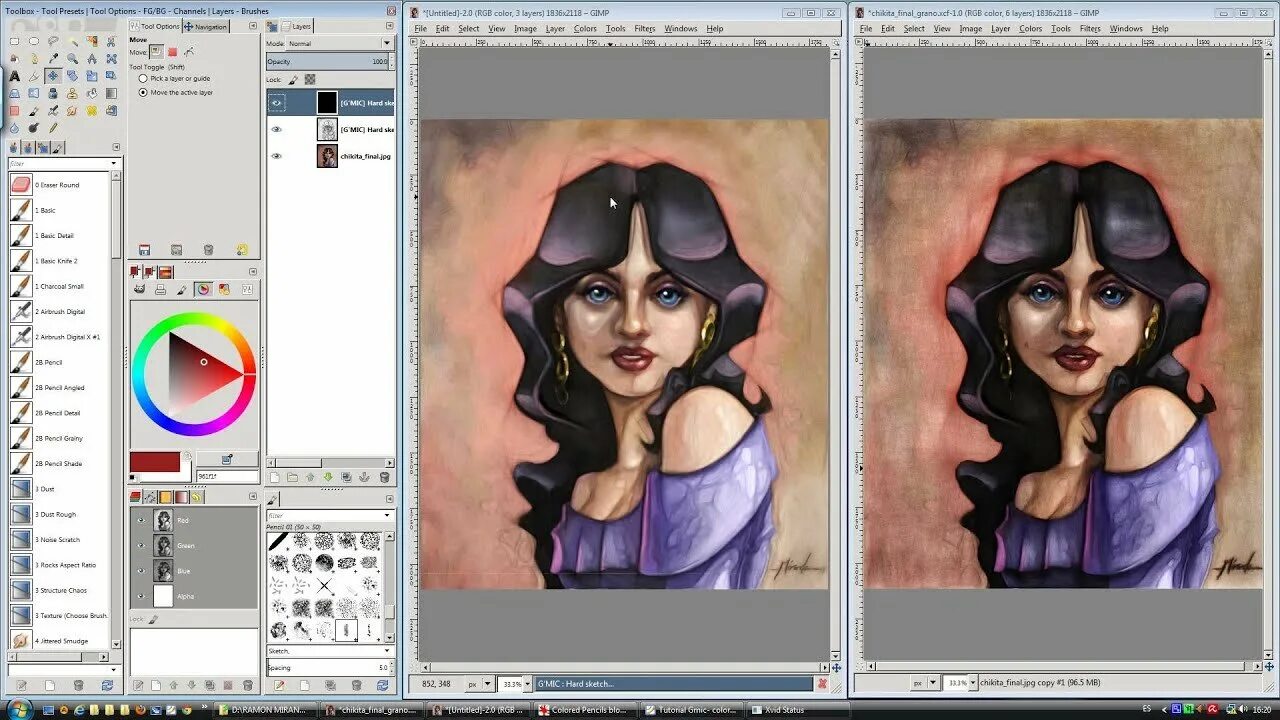Select the Pencil tool in toolbox

pos(53,128)
